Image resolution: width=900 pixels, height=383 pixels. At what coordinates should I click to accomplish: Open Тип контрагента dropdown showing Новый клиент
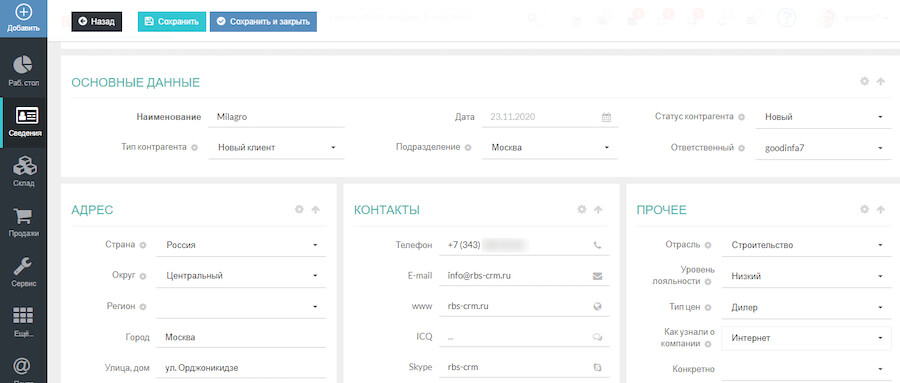pyautogui.click(x=277, y=148)
